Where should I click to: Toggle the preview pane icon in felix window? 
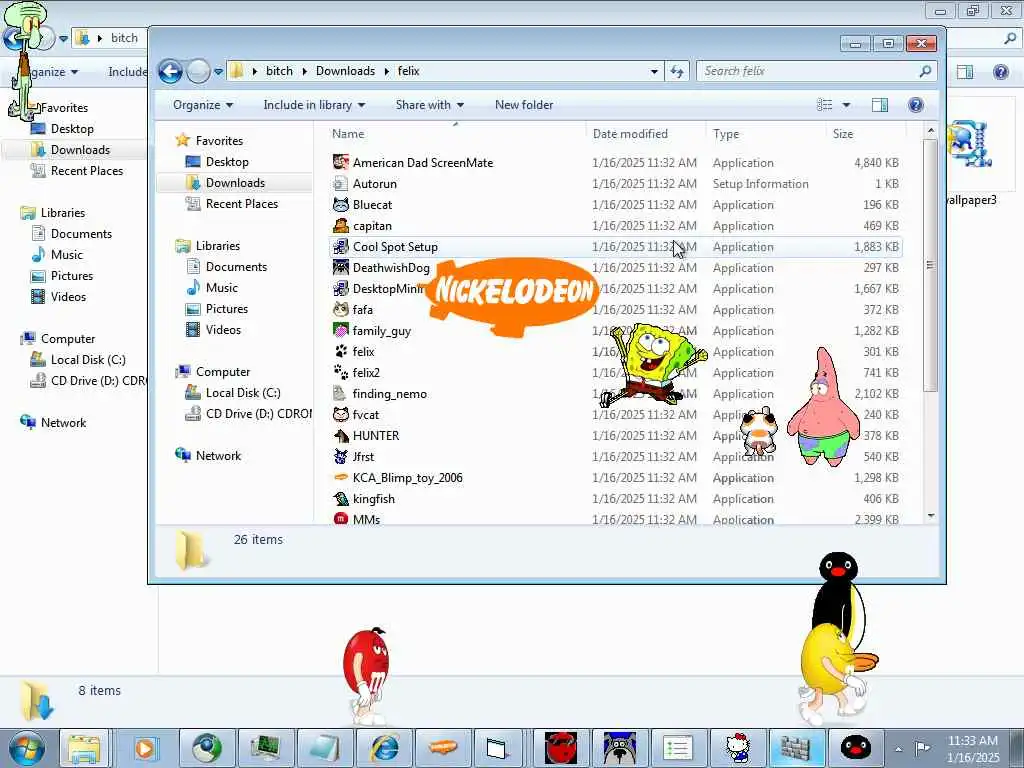click(x=880, y=105)
